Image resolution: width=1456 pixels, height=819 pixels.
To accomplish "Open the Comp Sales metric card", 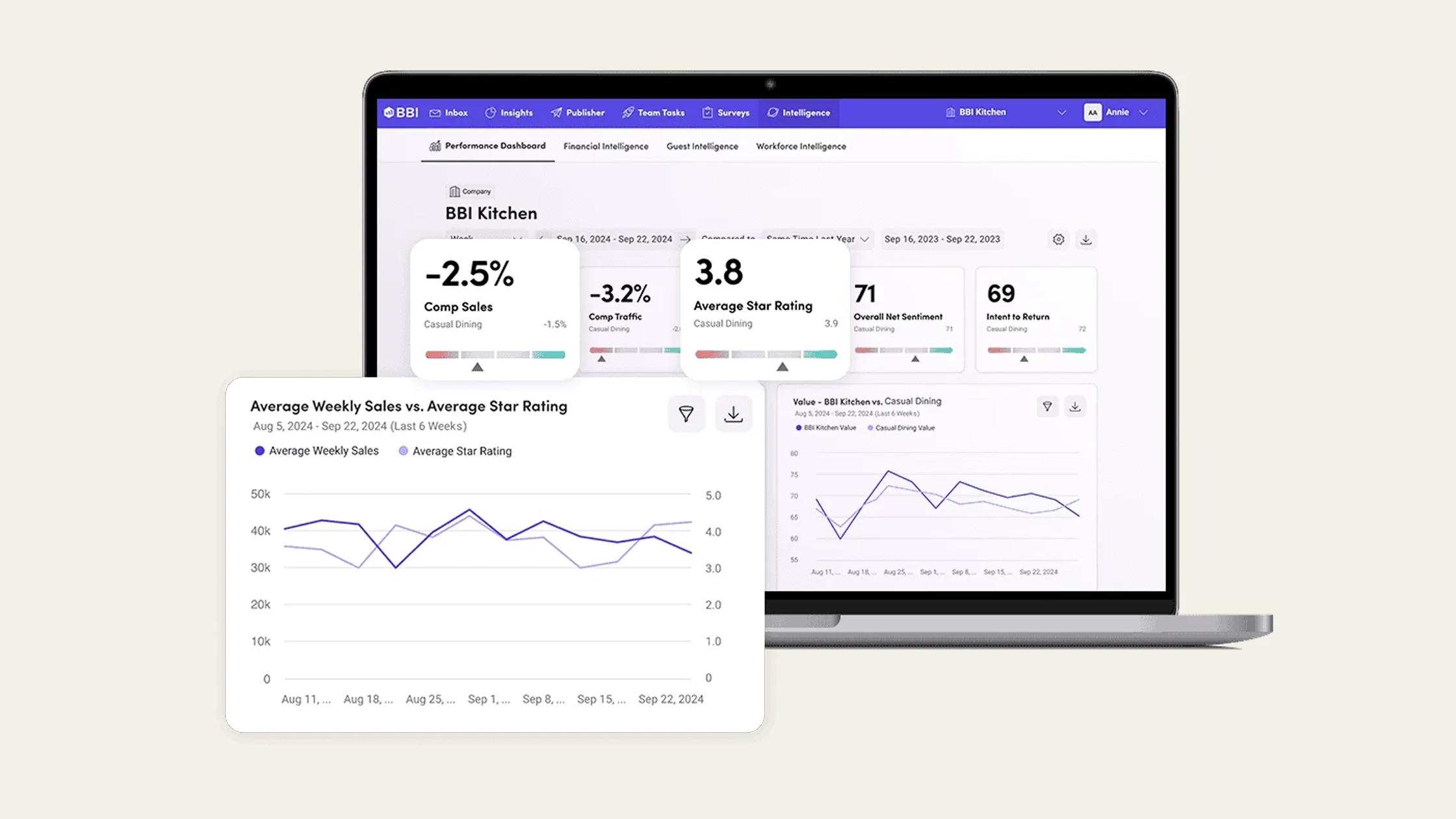I will [x=495, y=309].
